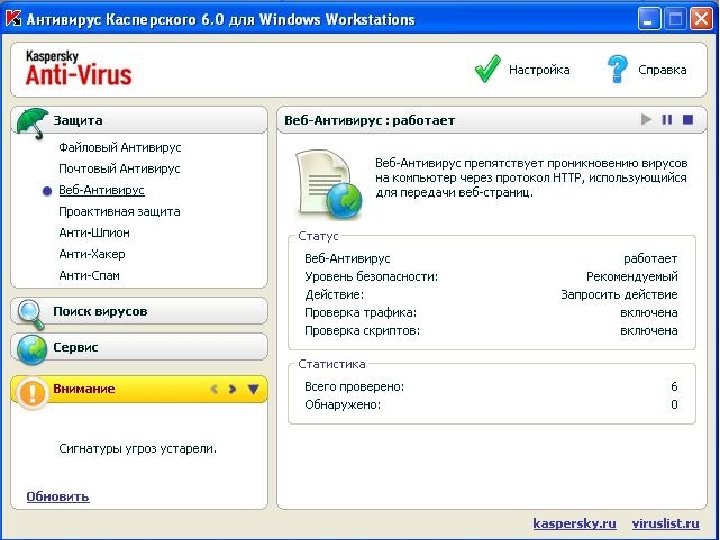The height and width of the screenshot is (540, 720).
Task: Select the Веб-Антивирус component
Action: pos(102,190)
